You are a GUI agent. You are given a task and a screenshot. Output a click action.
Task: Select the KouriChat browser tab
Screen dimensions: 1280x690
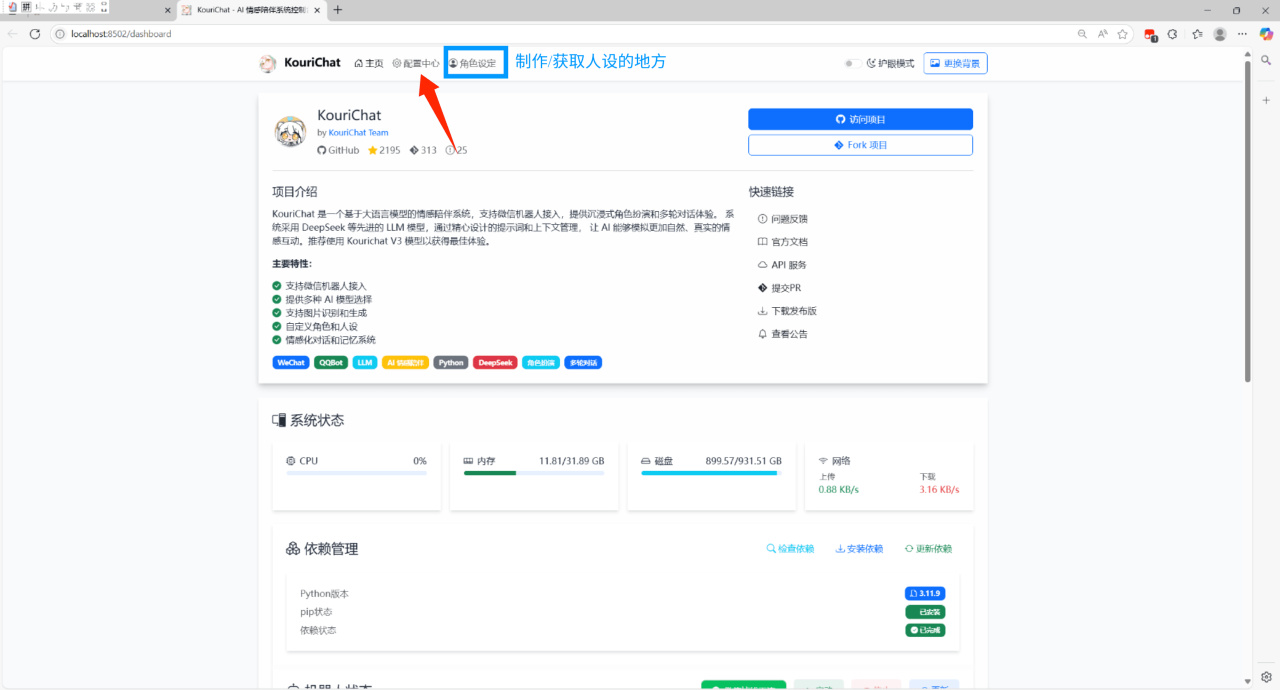point(252,10)
